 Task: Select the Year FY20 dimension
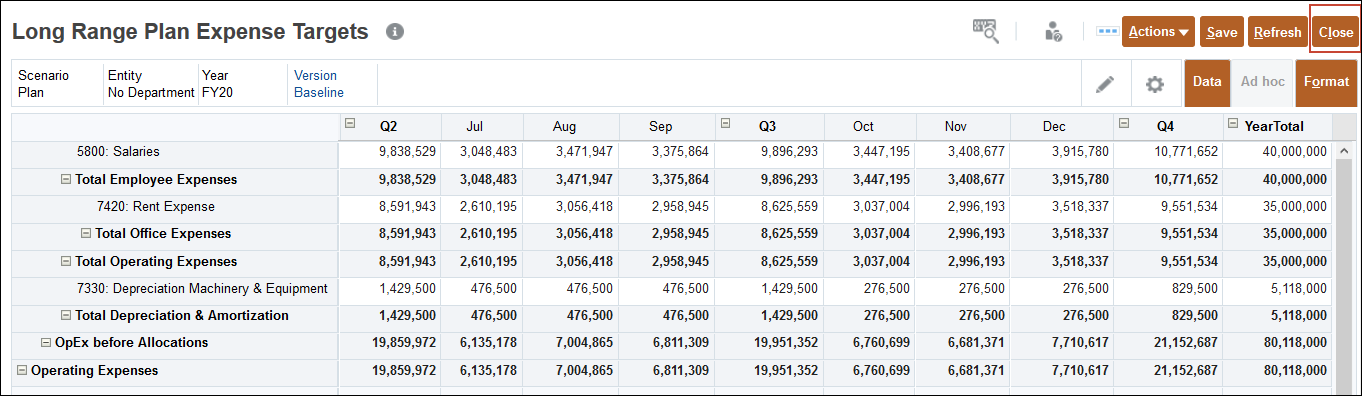click(217, 84)
